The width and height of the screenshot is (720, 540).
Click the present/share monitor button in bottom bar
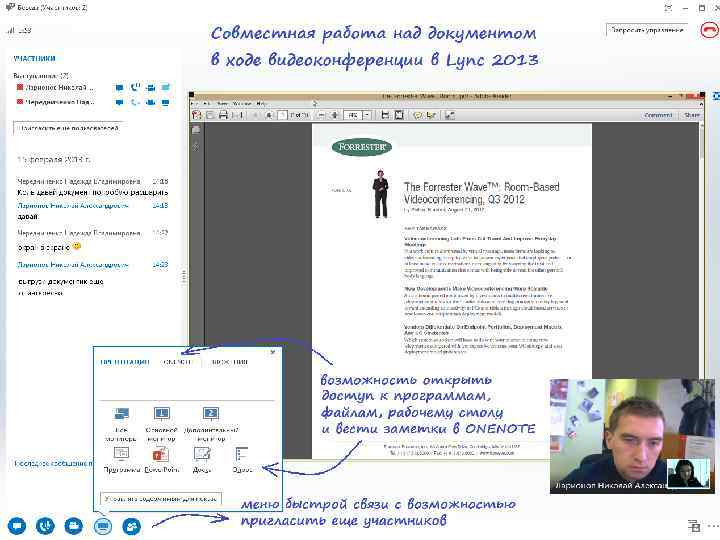click(102, 526)
